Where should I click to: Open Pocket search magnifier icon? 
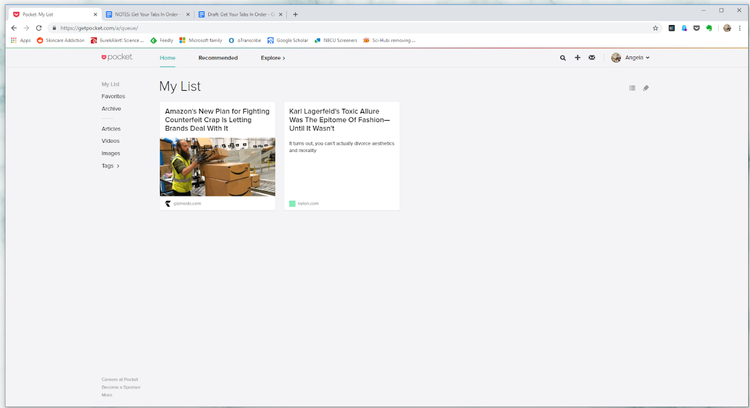click(563, 58)
